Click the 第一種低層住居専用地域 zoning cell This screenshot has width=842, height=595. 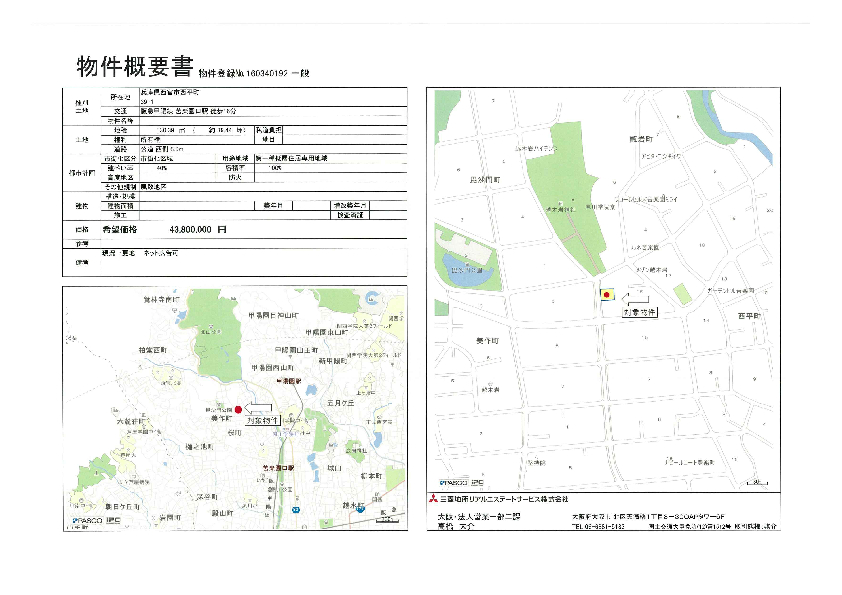[x=298, y=158]
